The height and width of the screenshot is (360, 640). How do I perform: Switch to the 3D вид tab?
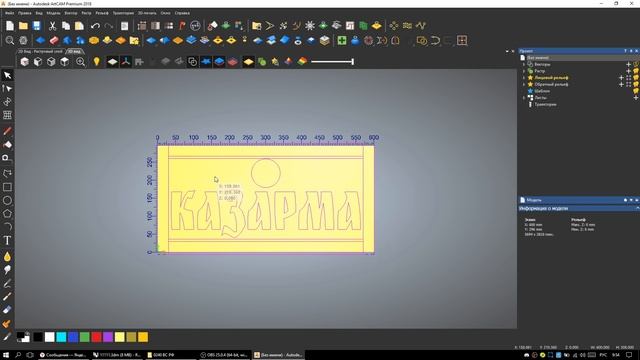coord(74,51)
